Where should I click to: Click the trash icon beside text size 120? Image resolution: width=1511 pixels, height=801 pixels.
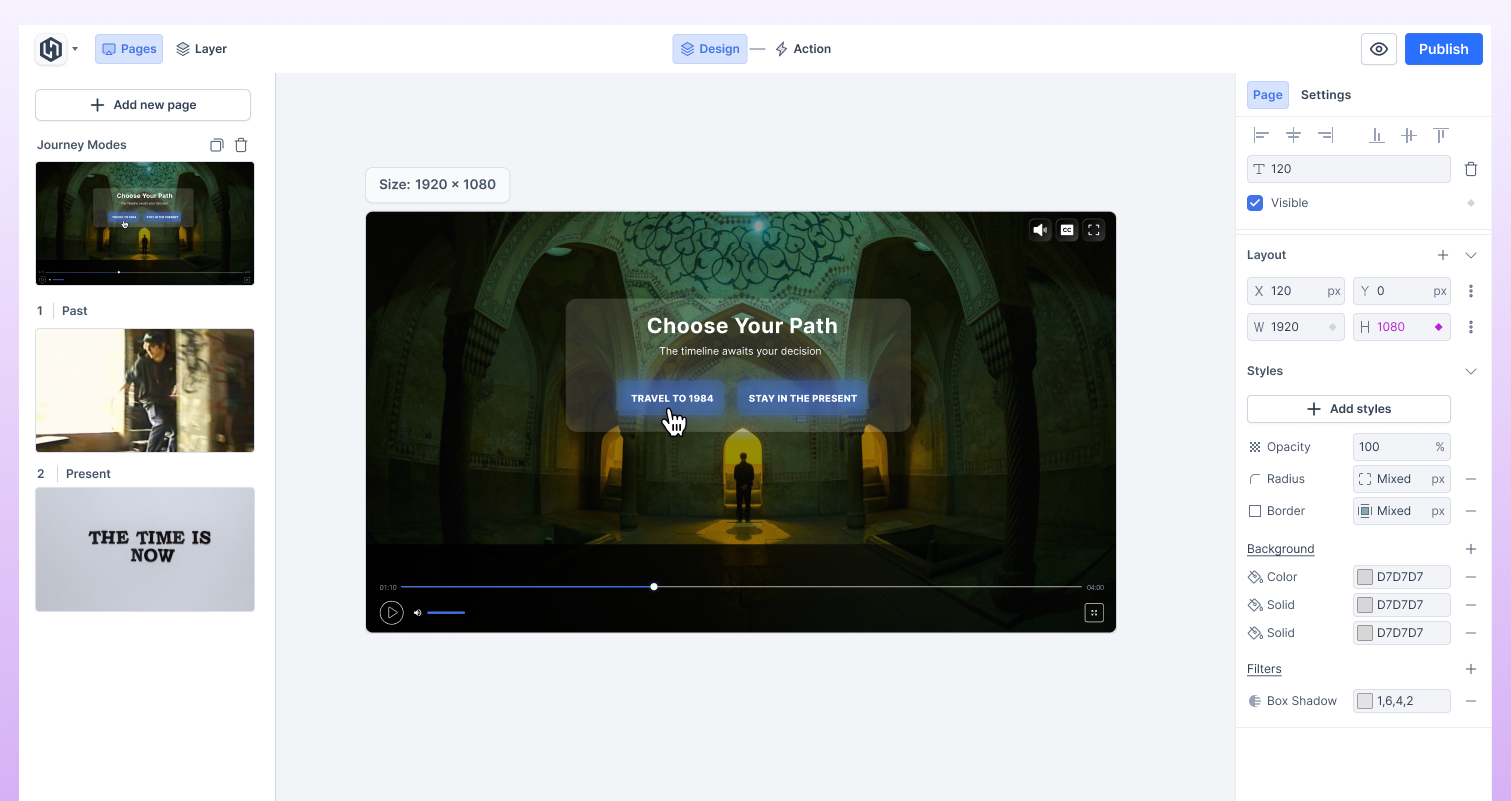click(1470, 169)
